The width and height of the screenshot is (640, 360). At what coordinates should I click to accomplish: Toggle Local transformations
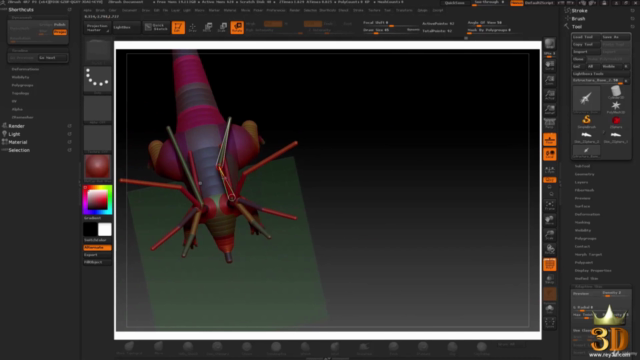coord(550,154)
